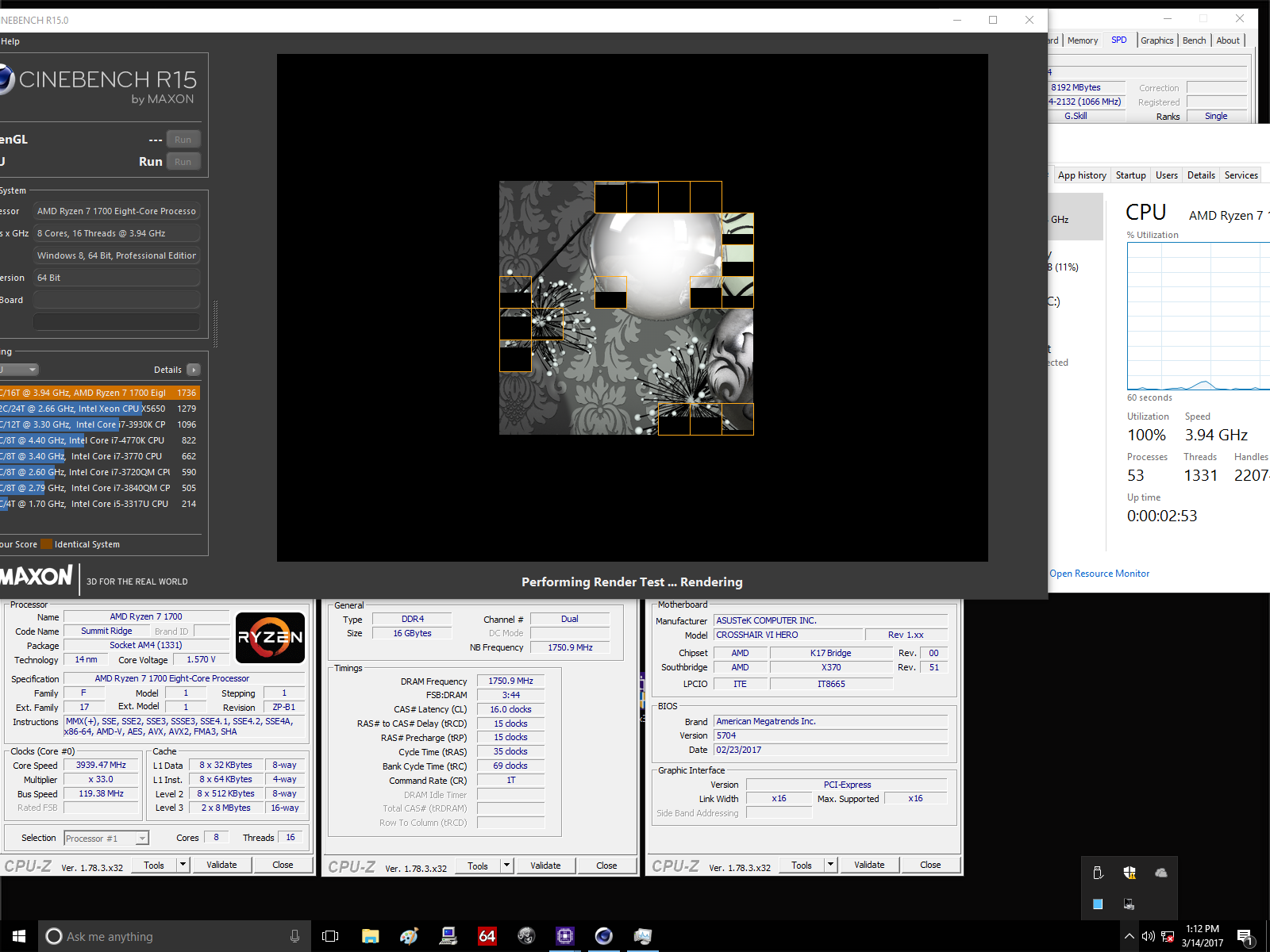Click the CPU utilization graph in Task Manager
Screen dimensions: 1270x952
tap(1199, 317)
